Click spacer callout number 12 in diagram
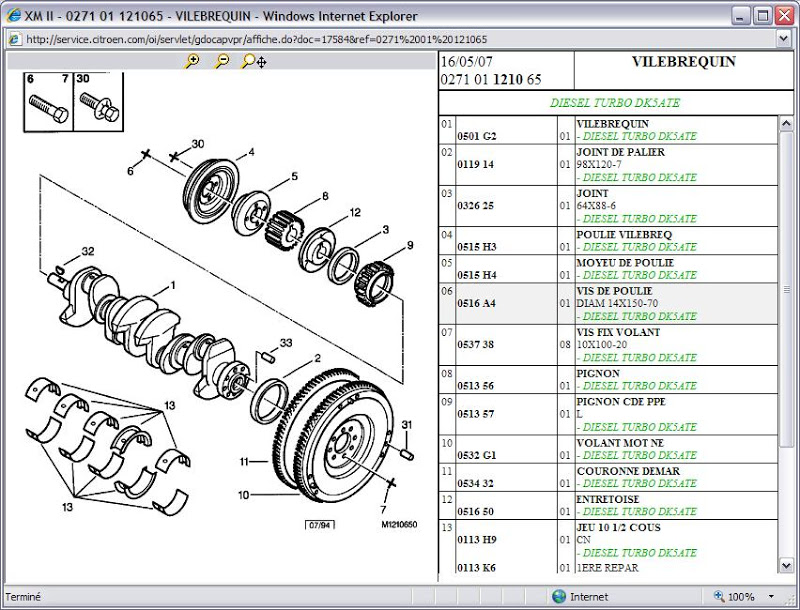 tap(355, 212)
